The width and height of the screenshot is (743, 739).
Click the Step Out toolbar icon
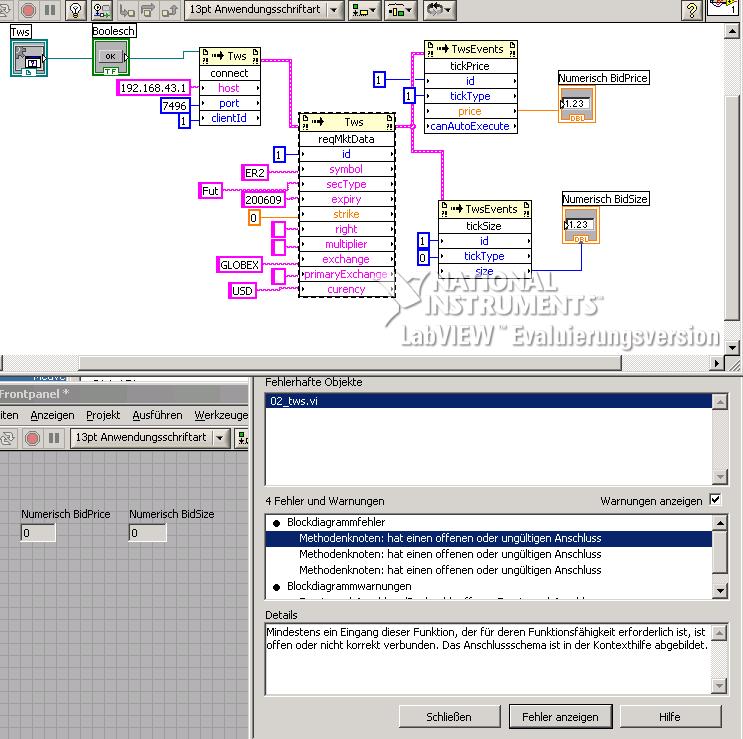tap(169, 10)
